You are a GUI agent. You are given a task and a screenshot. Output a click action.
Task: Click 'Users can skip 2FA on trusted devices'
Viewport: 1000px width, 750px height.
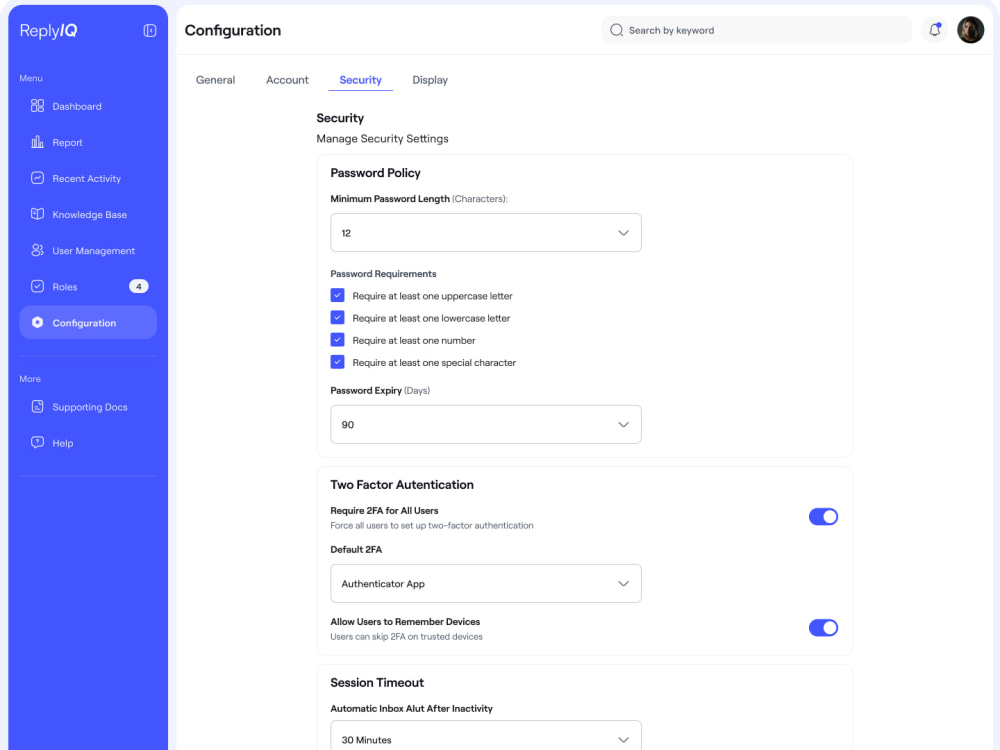[406, 636]
